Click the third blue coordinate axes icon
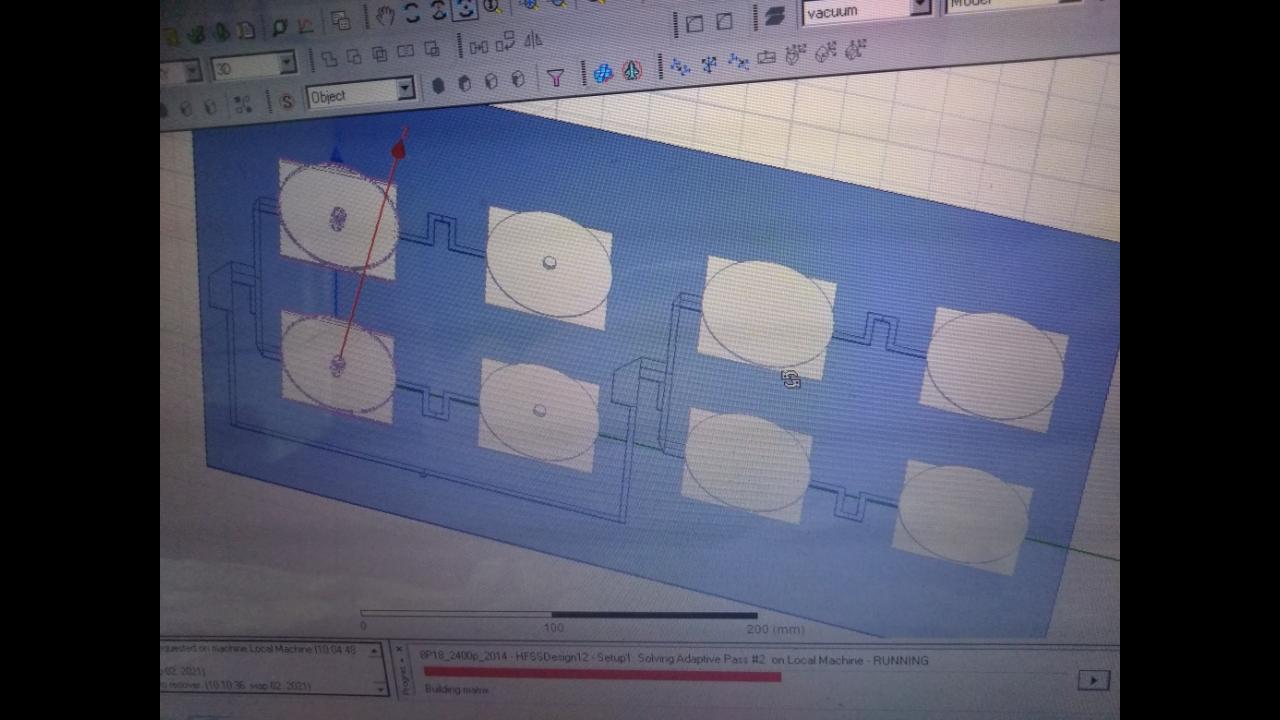Screen dimensions: 1280x720 tap(738, 62)
